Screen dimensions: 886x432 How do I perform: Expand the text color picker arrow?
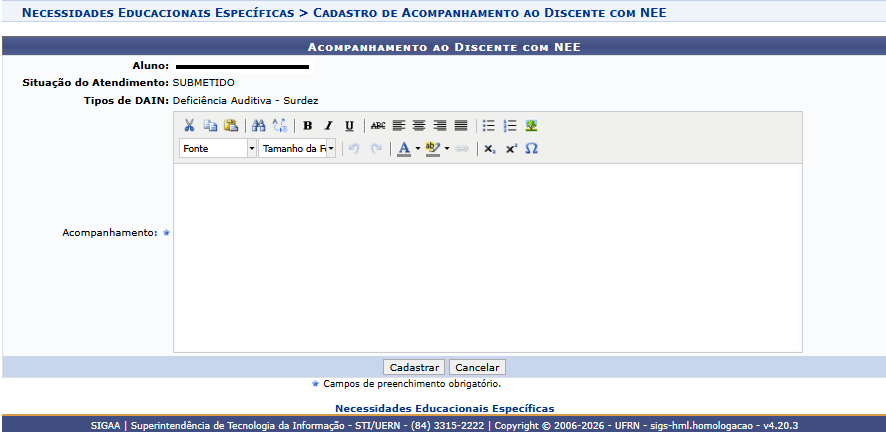click(x=418, y=149)
